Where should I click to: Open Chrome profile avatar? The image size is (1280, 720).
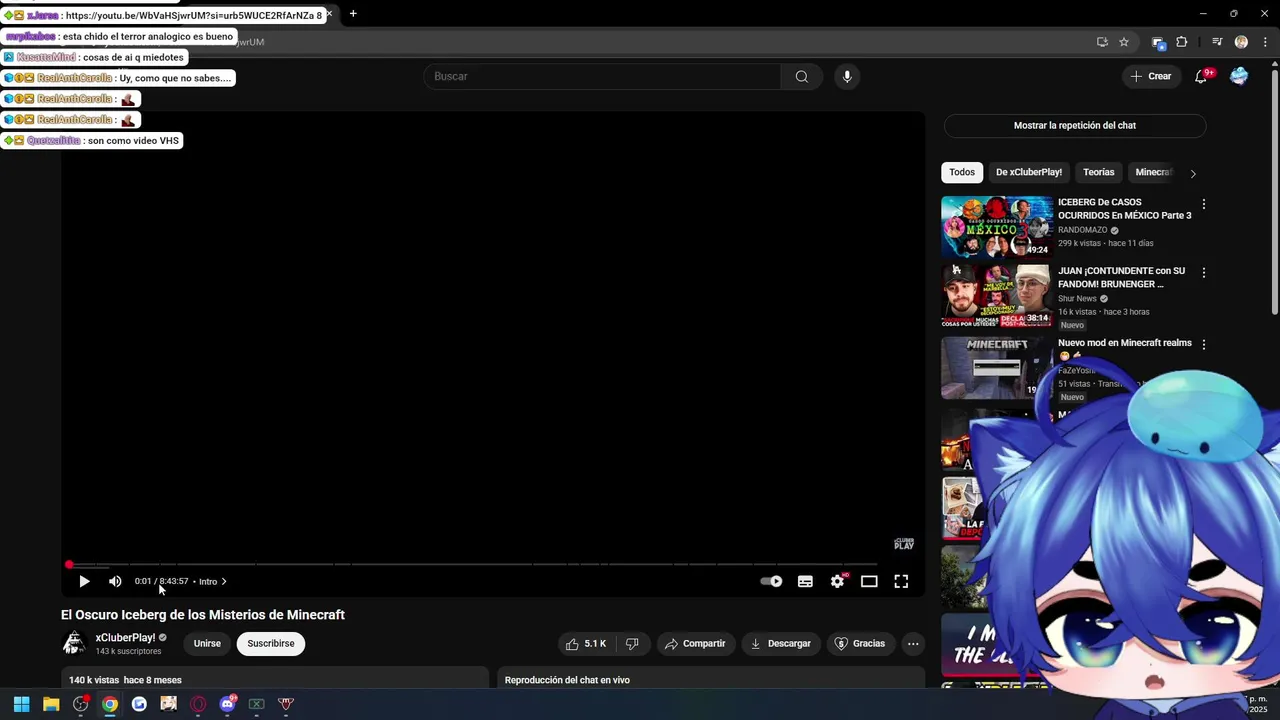click(1241, 42)
